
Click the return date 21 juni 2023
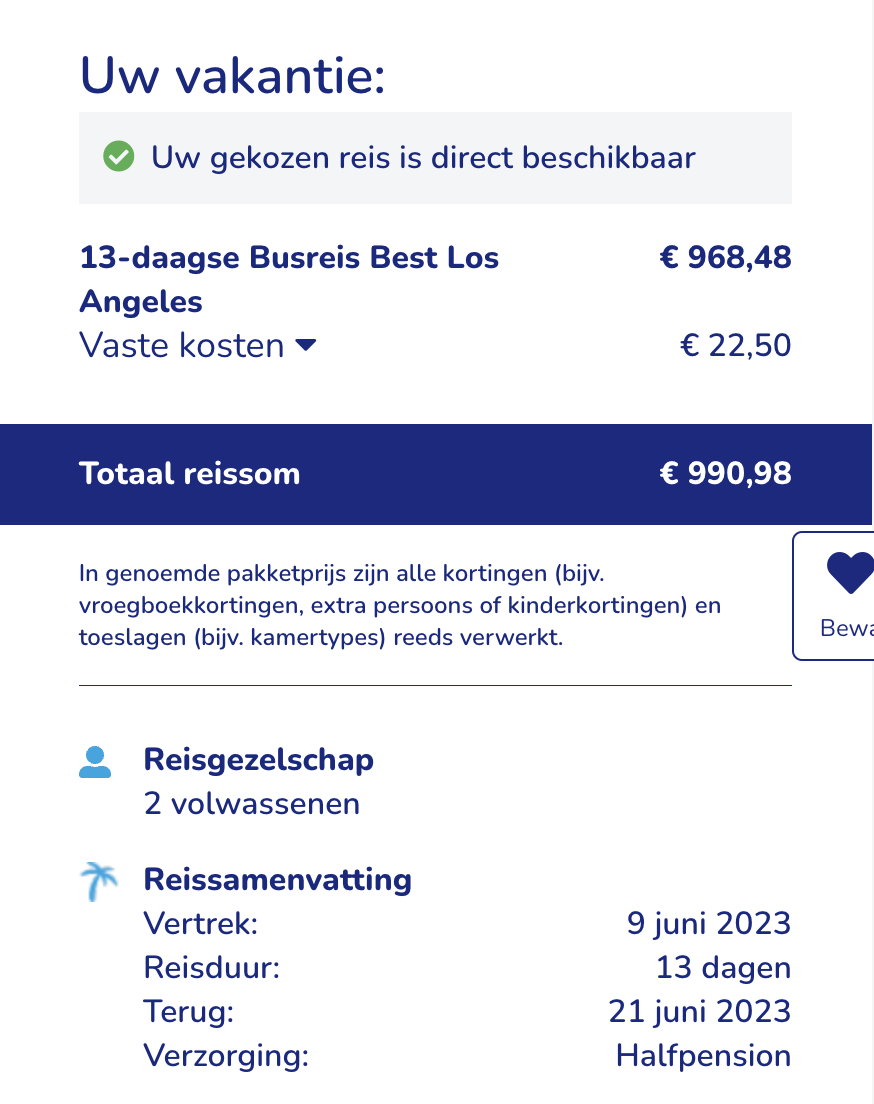(699, 1011)
